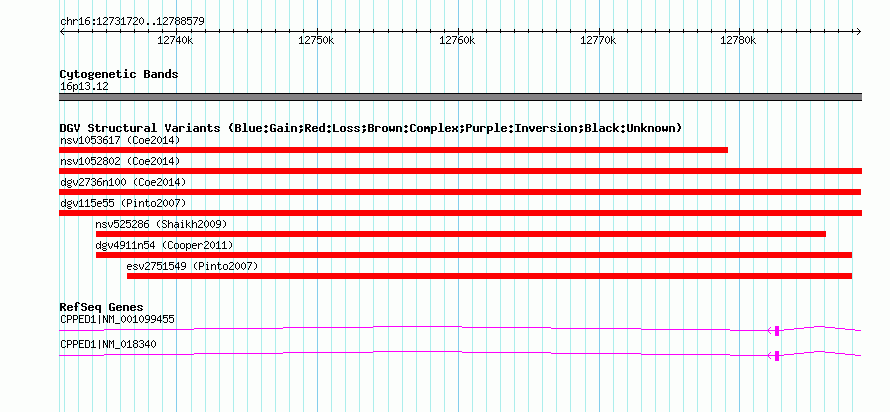
Task: Click the left arrowhead of the coordinate ruler
Action: tap(62, 31)
